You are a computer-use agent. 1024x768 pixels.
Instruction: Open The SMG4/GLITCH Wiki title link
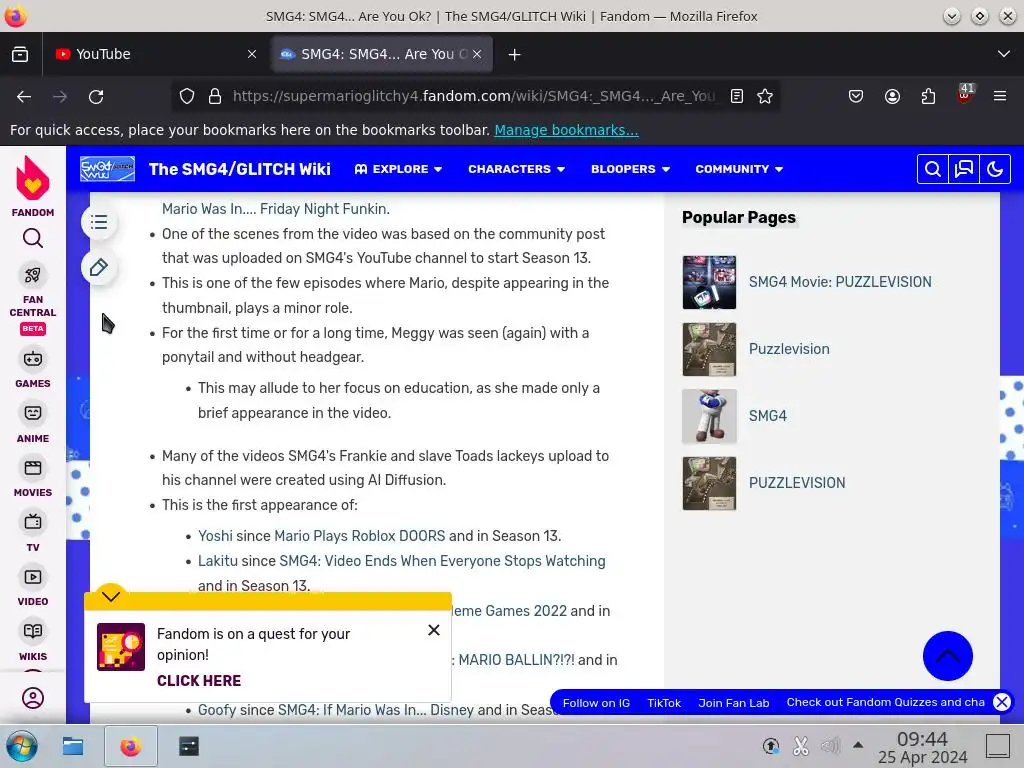click(240, 169)
